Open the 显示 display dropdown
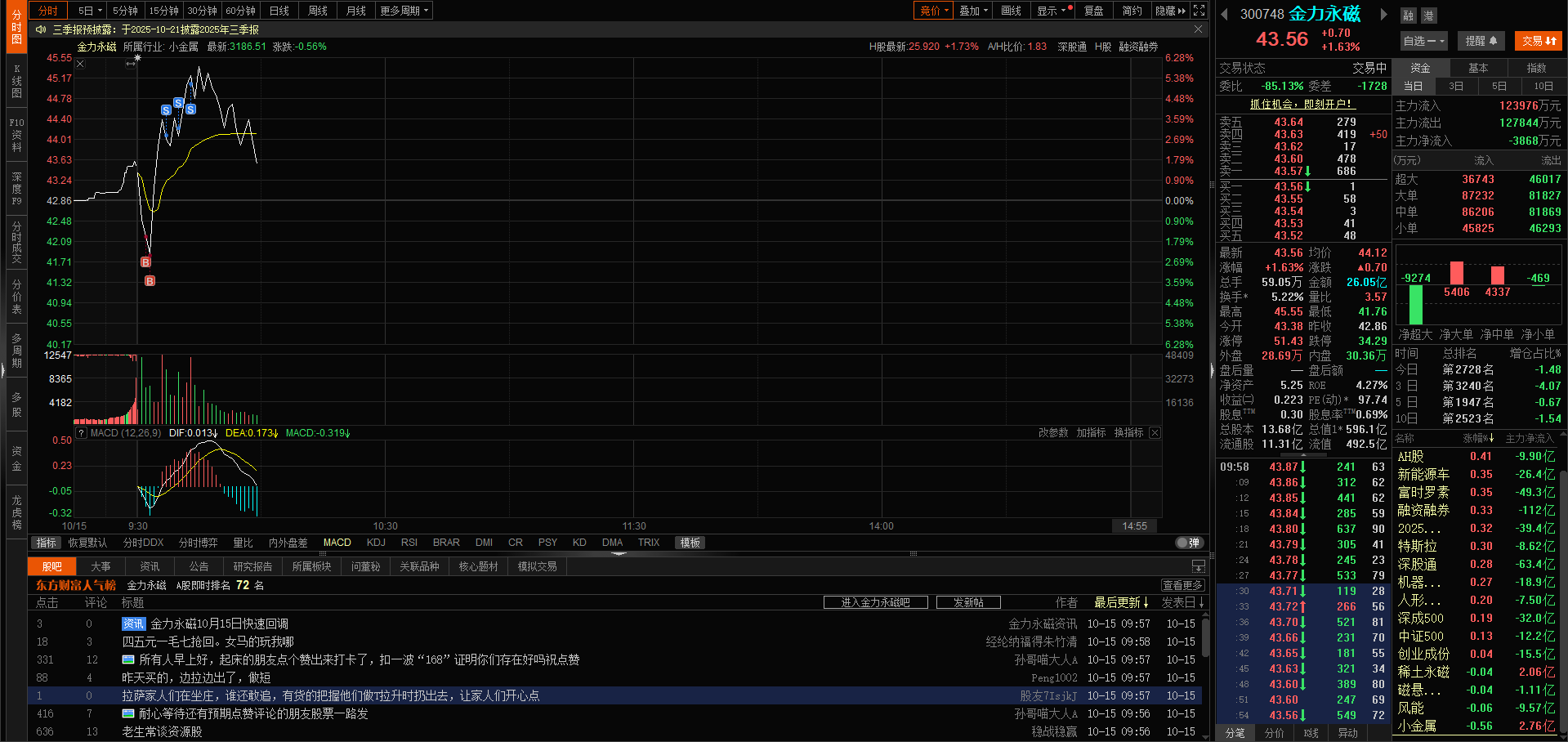Screen dimensions: 1568x742 (1052, 11)
